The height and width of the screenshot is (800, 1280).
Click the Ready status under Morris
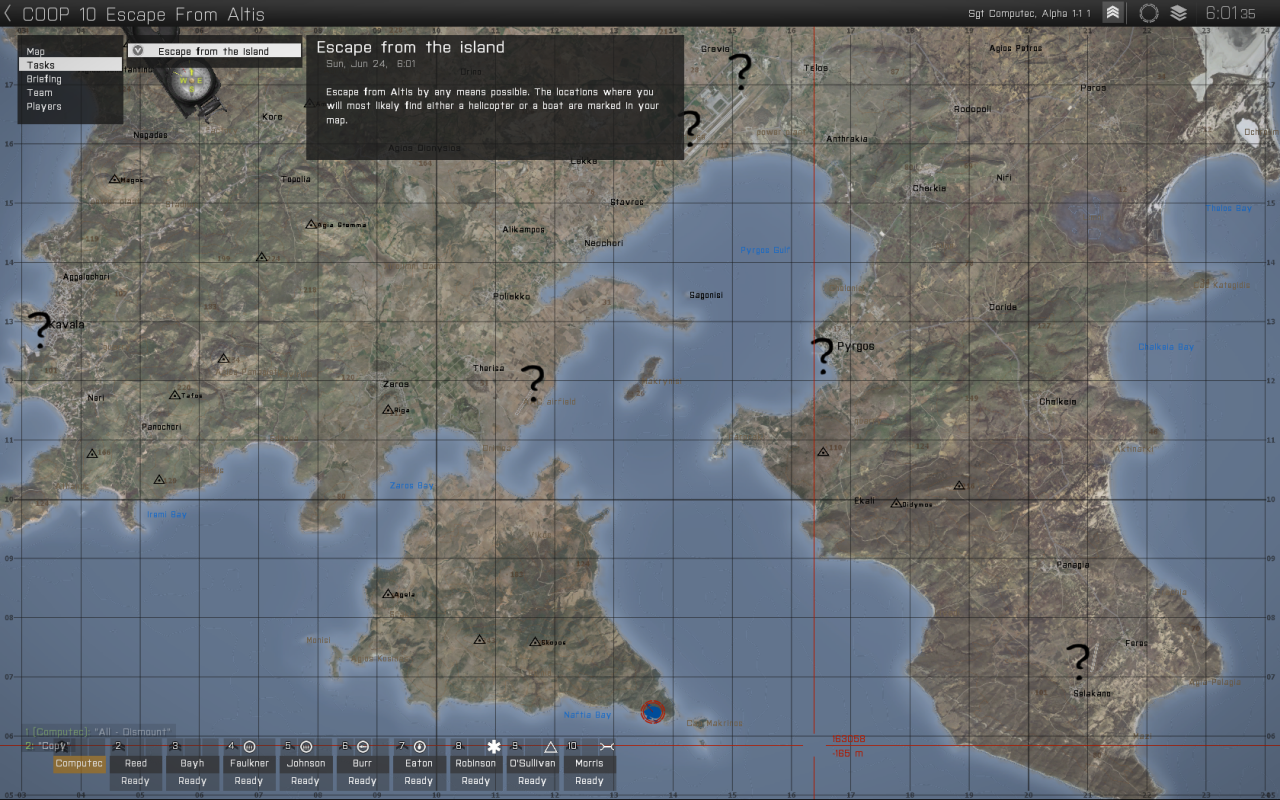tap(589, 781)
